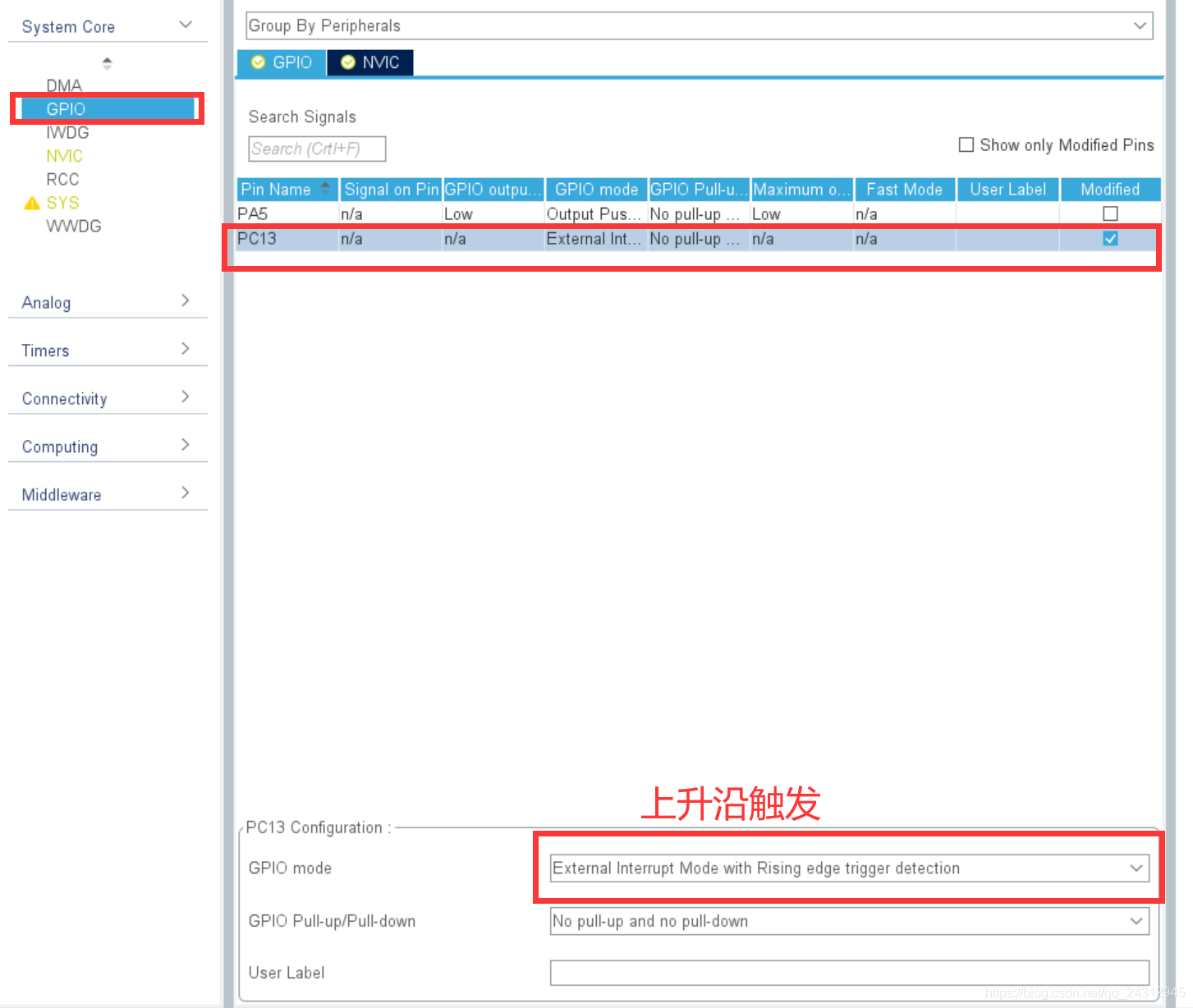
Task: Toggle Show only Modified Pins checkbox
Action: (966, 144)
